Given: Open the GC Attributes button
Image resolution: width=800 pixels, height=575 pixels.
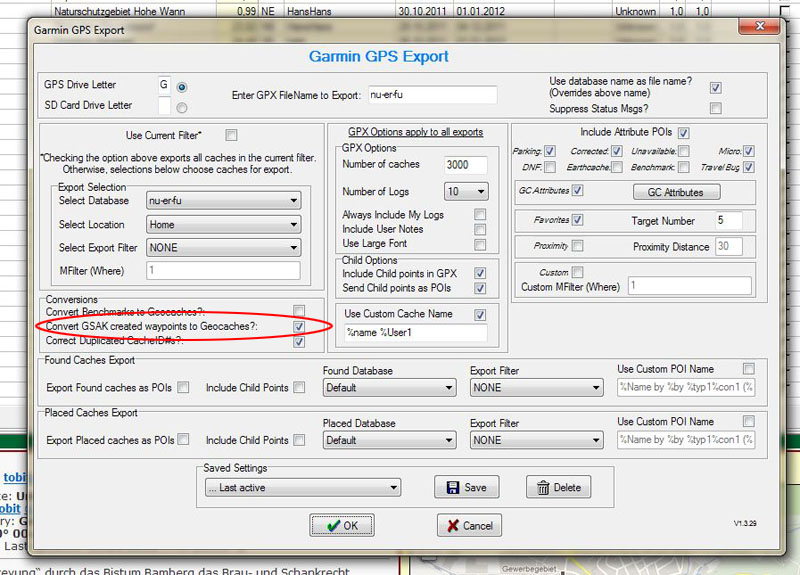Looking at the screenshot, I should [x=677, y=192].
